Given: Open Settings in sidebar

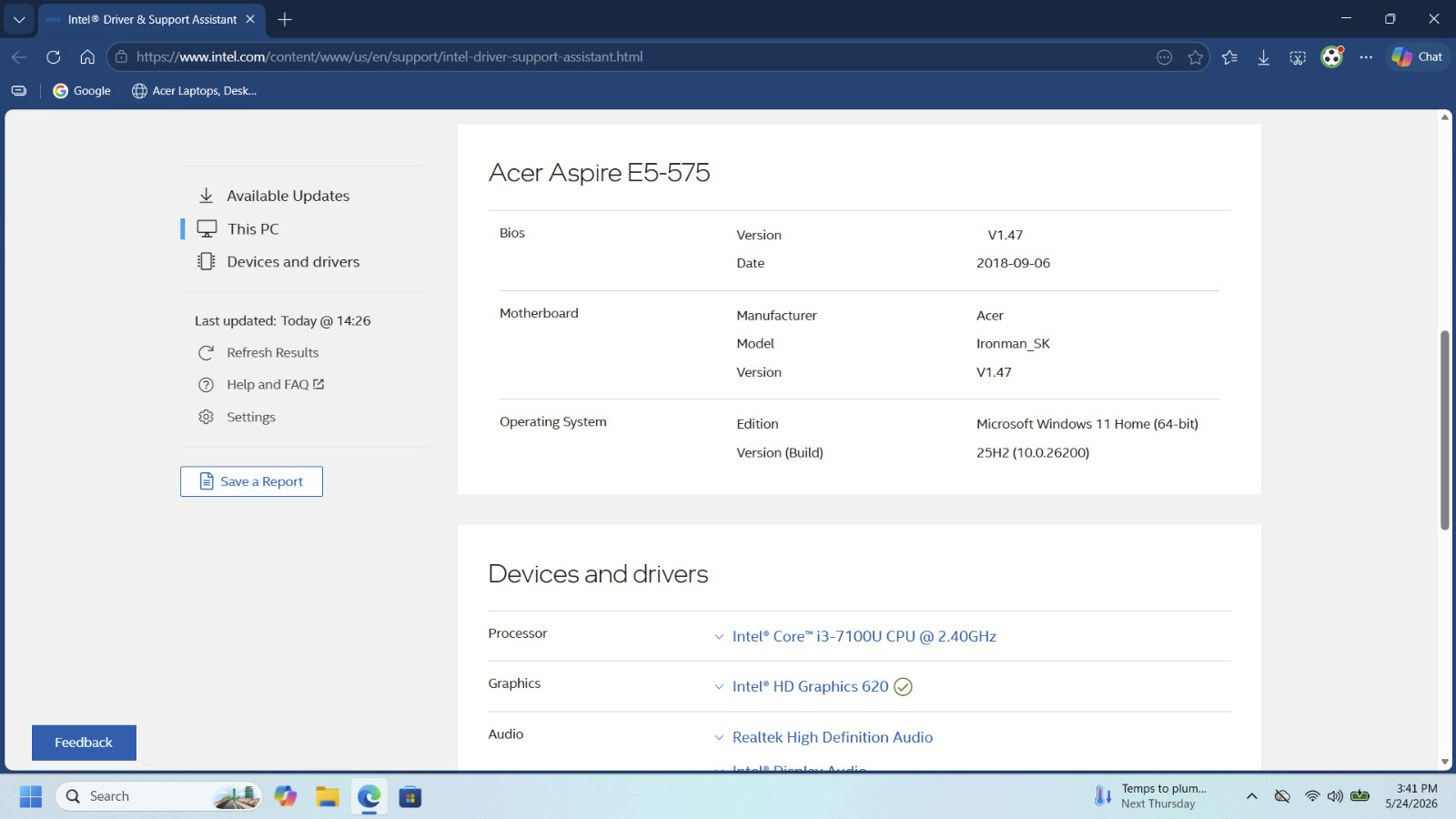Looking at the screenshot, I should point(251,417).
